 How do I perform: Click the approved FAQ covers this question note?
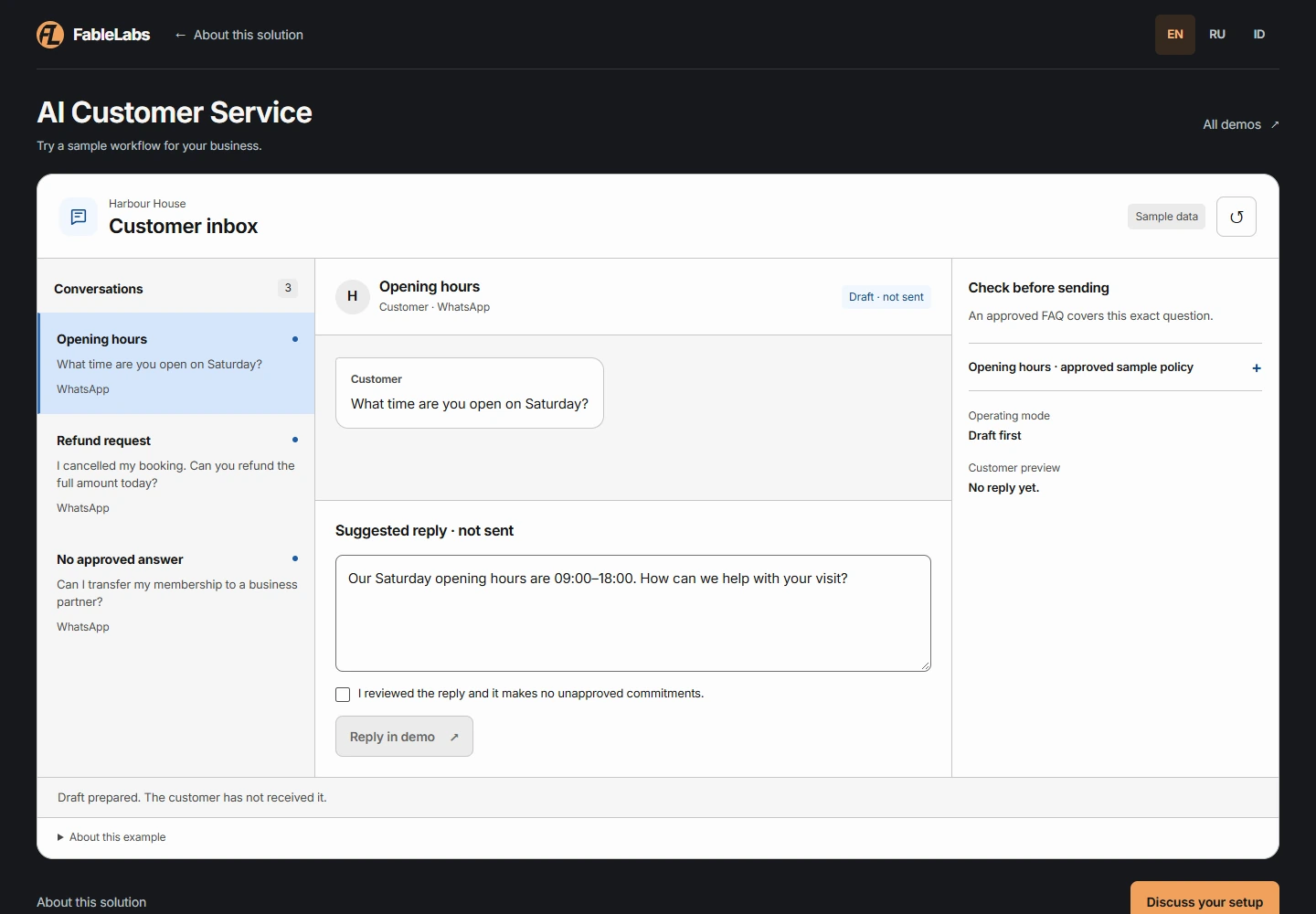click(x=1090, y=316)
